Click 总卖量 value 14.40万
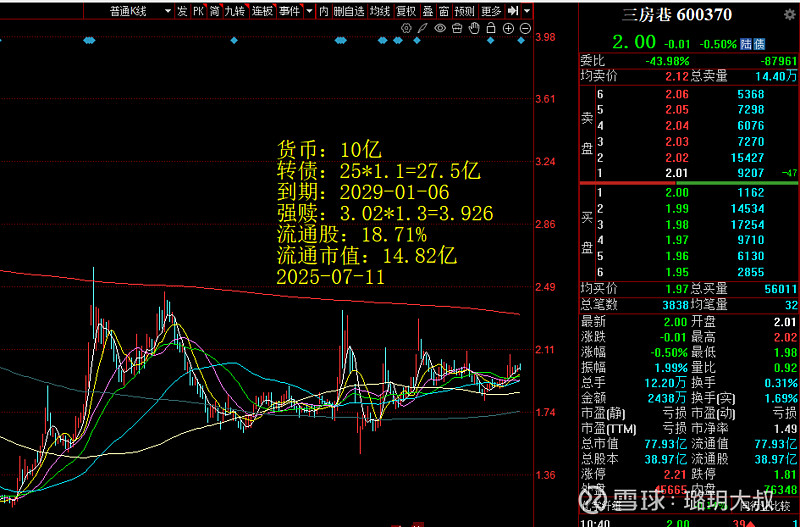800x527 pixels. (776, 77)
